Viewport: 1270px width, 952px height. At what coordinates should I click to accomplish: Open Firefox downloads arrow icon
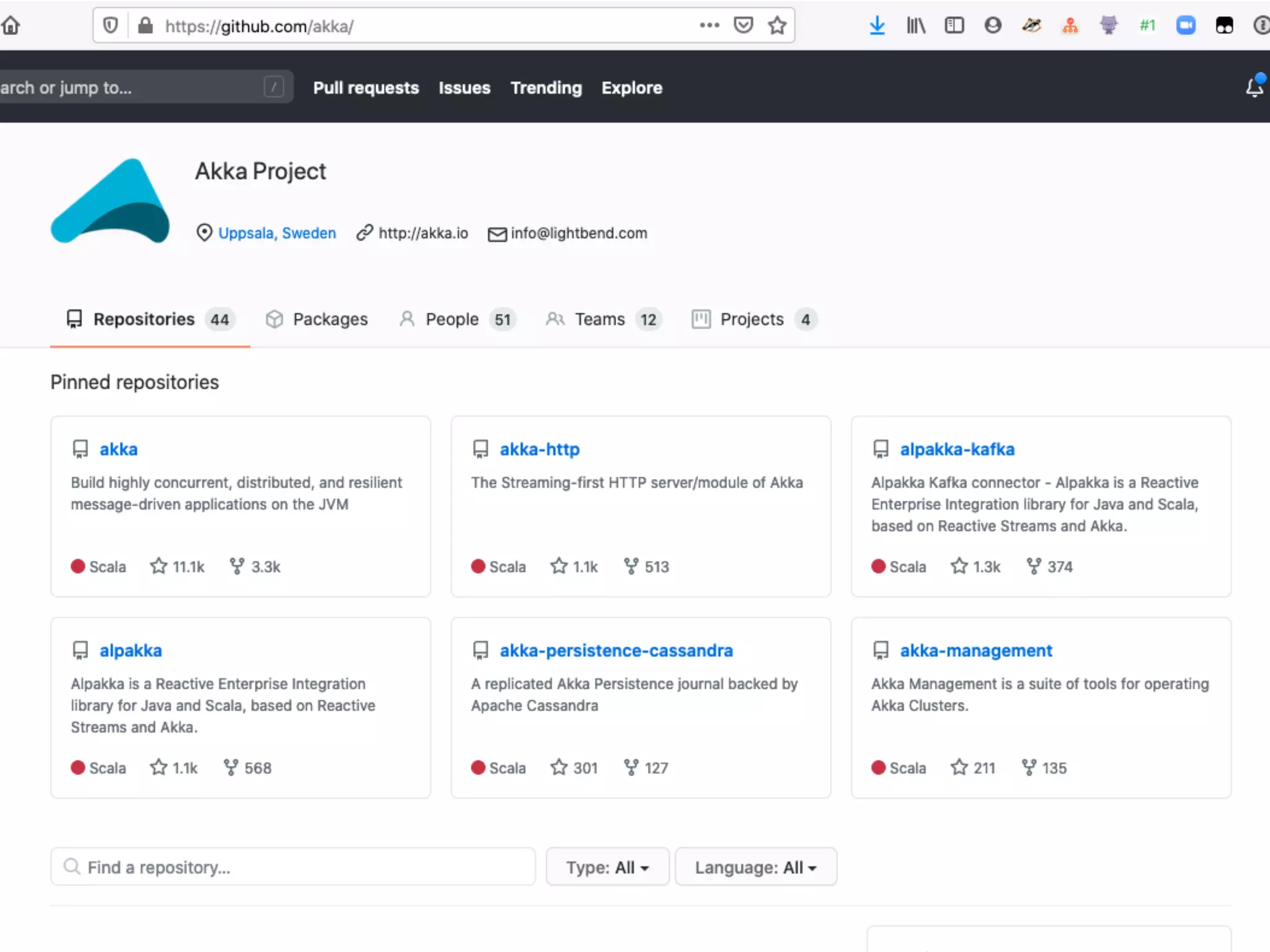coord(877,26)
